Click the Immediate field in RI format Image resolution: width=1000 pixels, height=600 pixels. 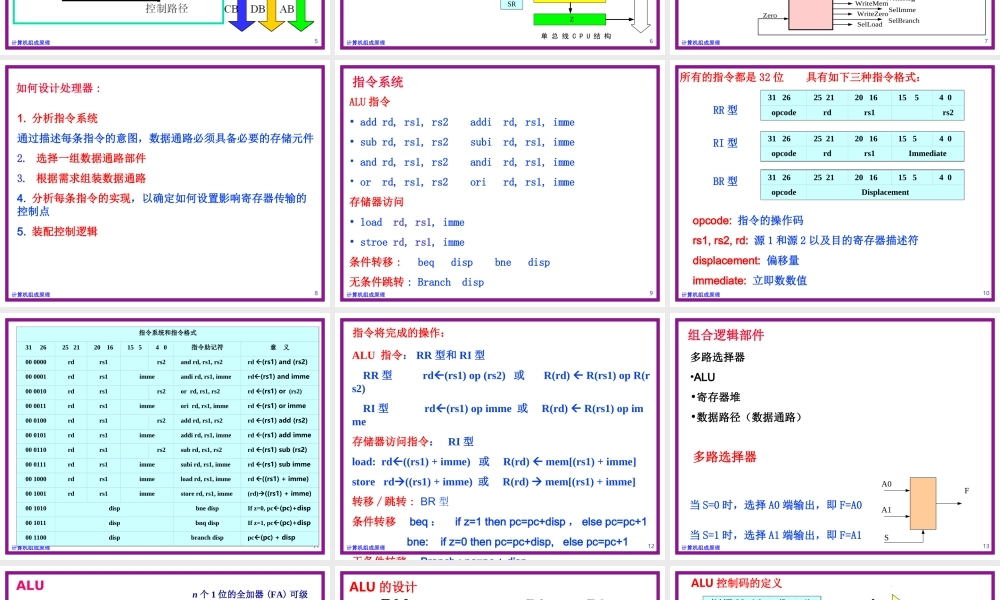[927, 154]
